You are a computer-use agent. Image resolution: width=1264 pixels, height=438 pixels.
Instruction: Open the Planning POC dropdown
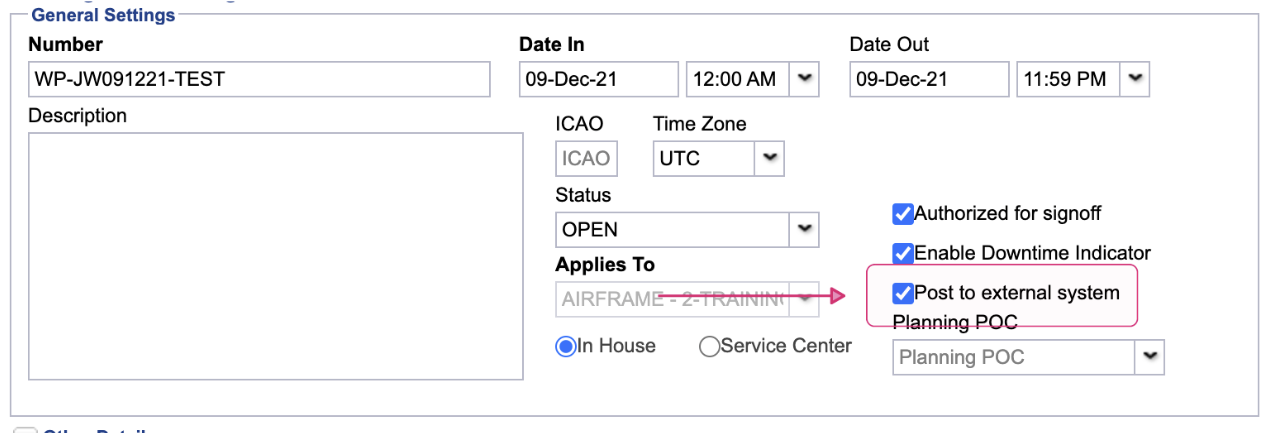click(1150, 357)
